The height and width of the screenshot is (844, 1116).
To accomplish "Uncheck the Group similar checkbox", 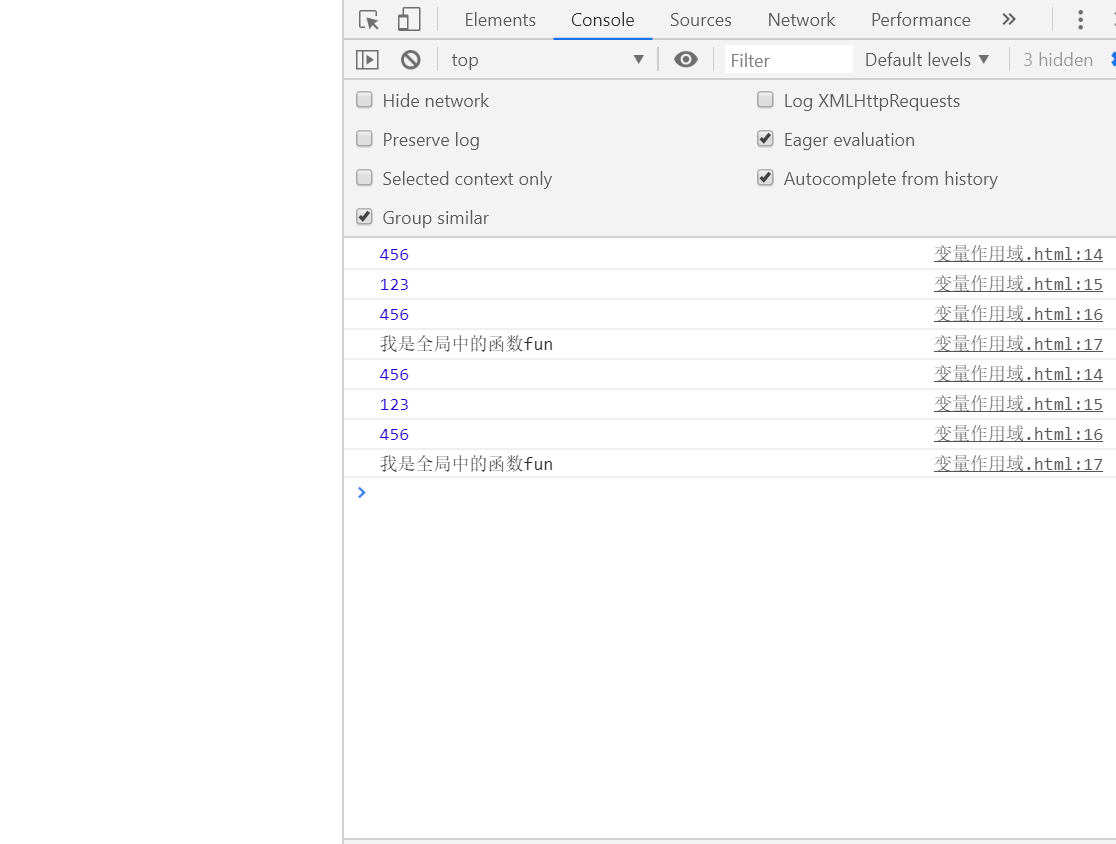I will [x=364, y=217].
